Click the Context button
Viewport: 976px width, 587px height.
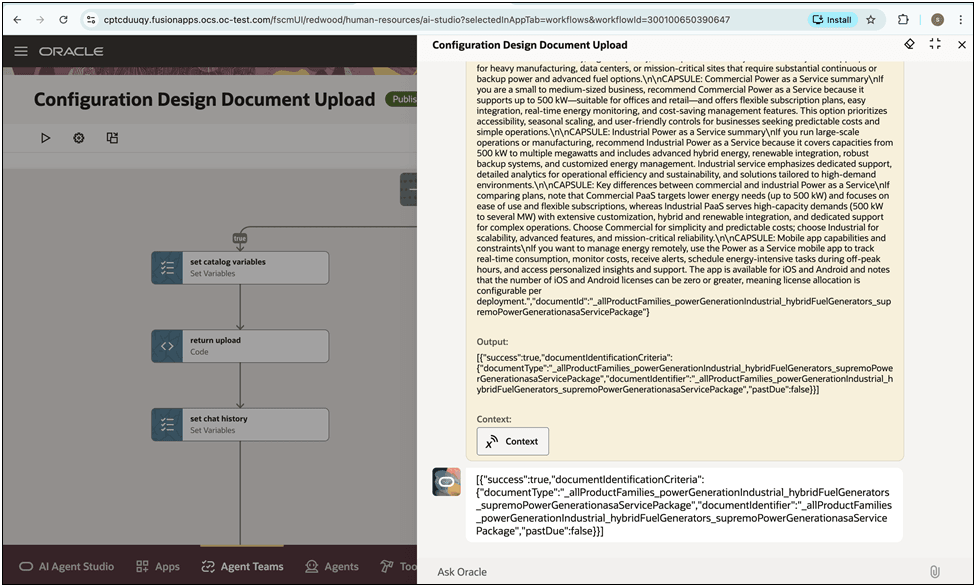[512, 441]
